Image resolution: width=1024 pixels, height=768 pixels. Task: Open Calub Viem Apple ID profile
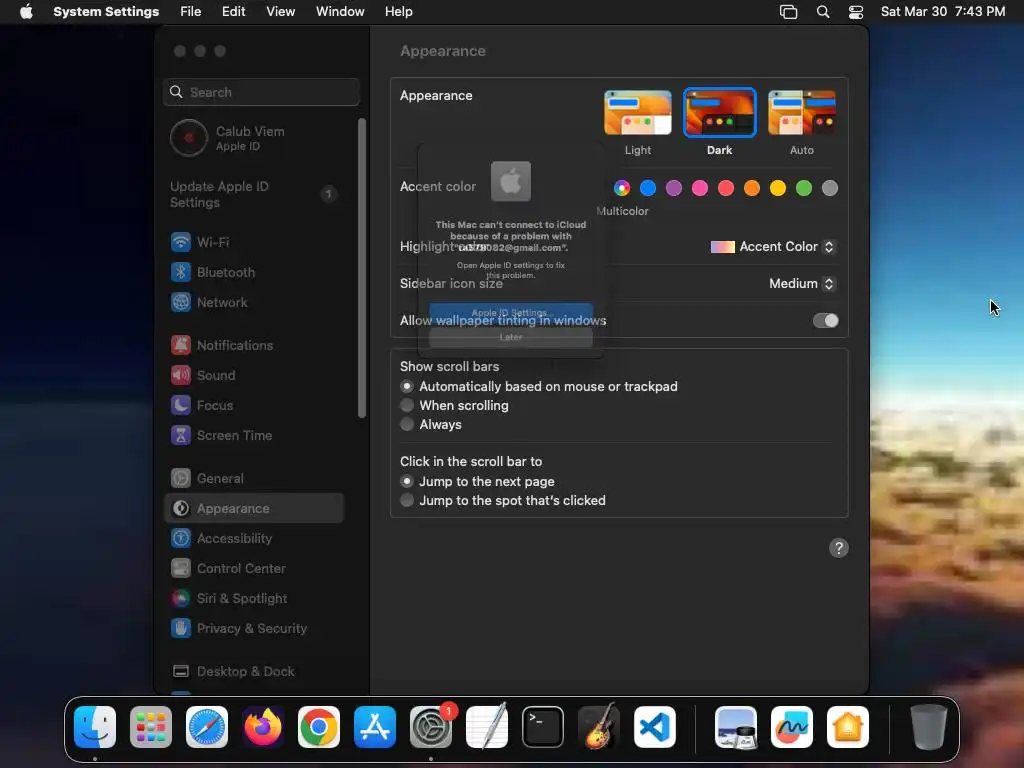point(255,138)
